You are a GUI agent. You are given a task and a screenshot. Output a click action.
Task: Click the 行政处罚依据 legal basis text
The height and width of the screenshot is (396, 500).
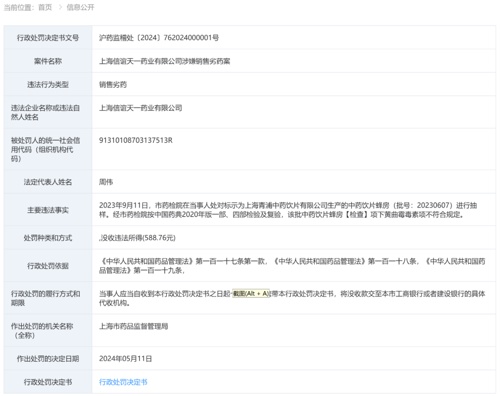click(292, 266)
